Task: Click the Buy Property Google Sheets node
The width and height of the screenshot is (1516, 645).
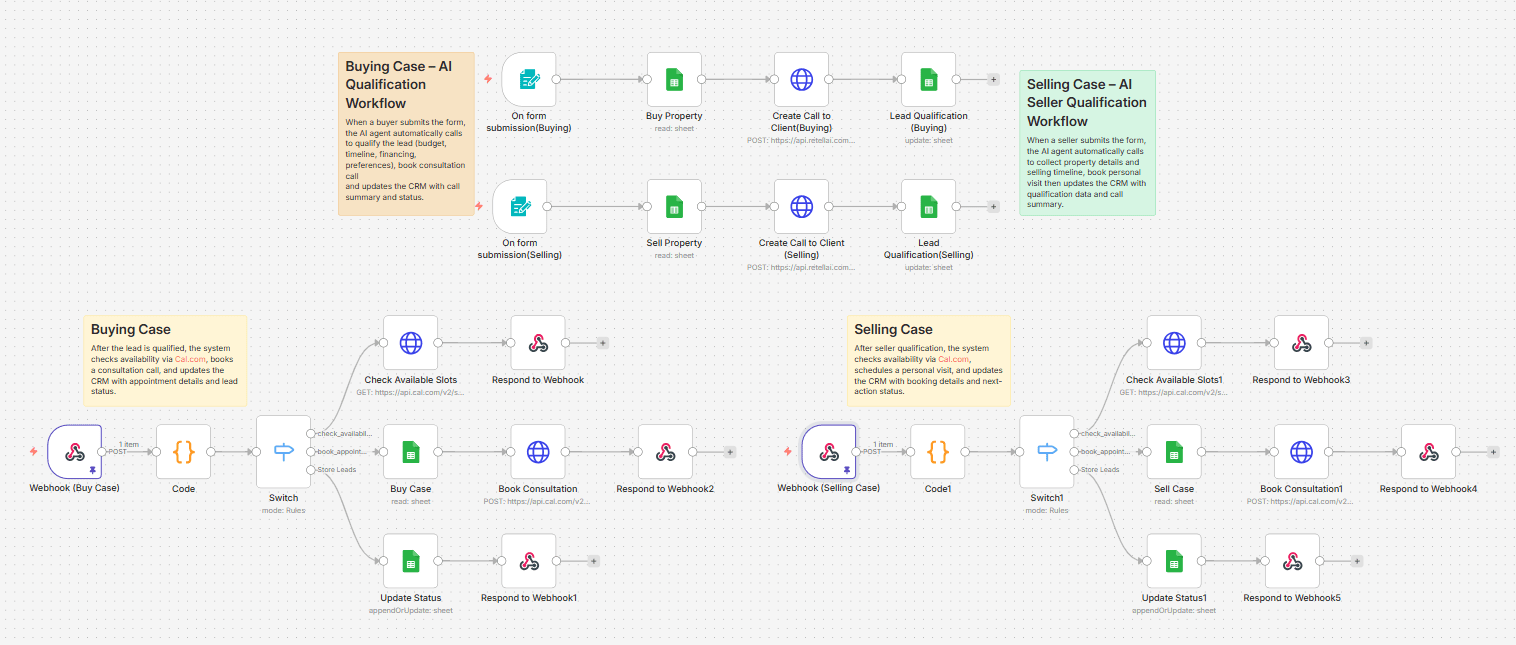Action: (674, 80)
